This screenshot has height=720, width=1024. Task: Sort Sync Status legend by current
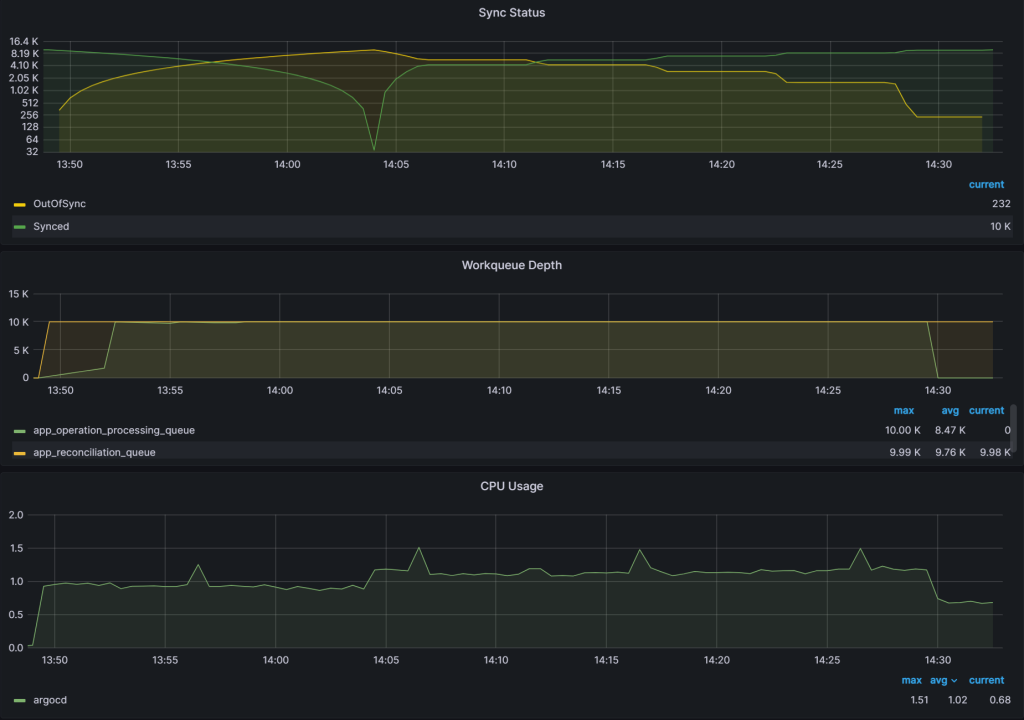pyautogui.click(x=986, y=184)
